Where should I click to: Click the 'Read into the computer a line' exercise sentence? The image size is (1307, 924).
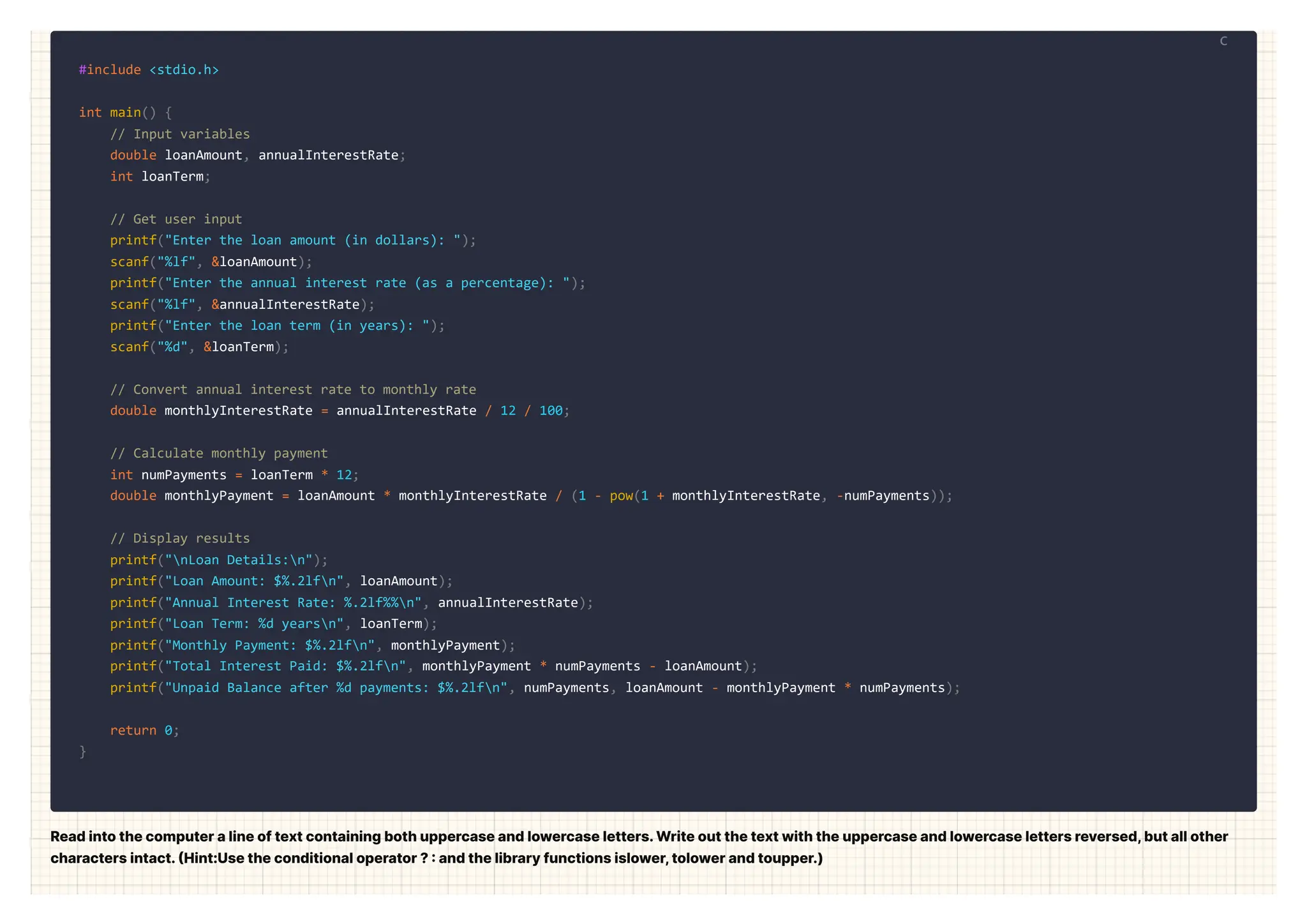tap(352, 837)
